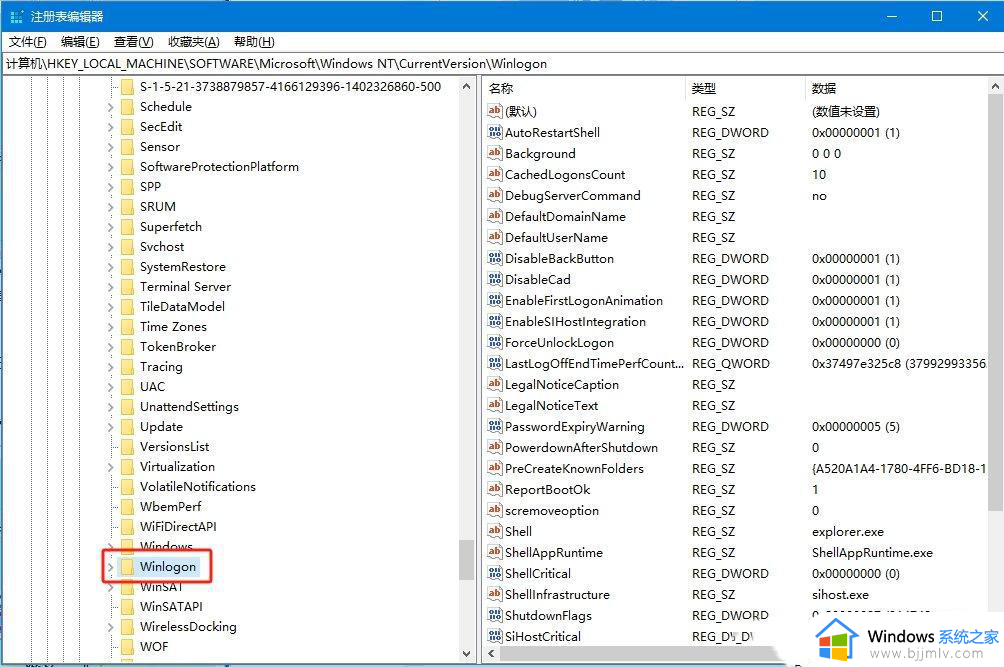Expand the Time Zones node

pos(110,327)
